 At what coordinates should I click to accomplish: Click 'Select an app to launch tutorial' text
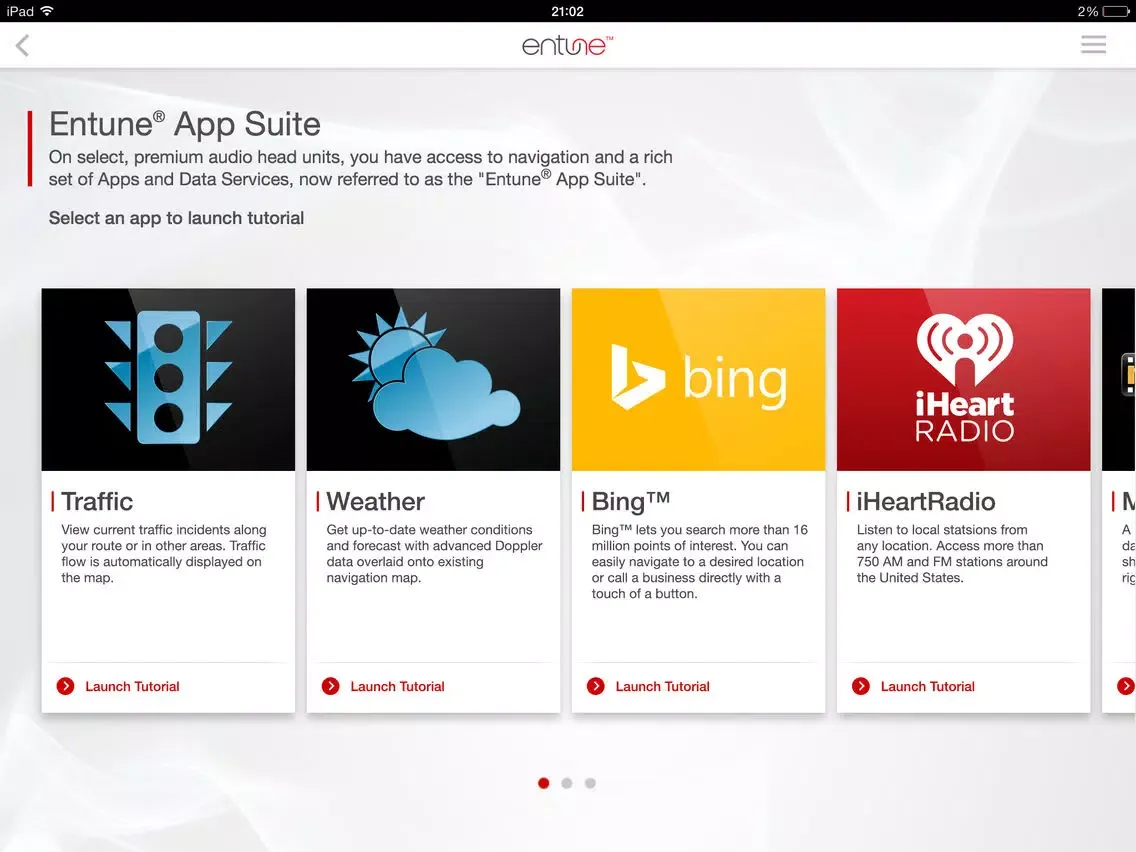176,218
